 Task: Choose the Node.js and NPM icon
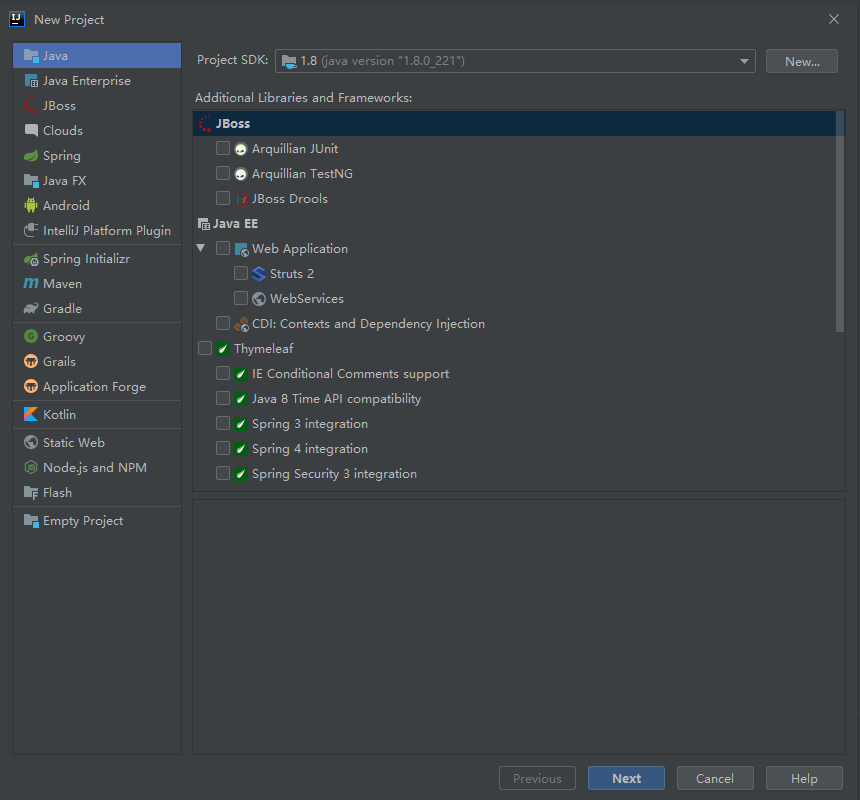31,468
